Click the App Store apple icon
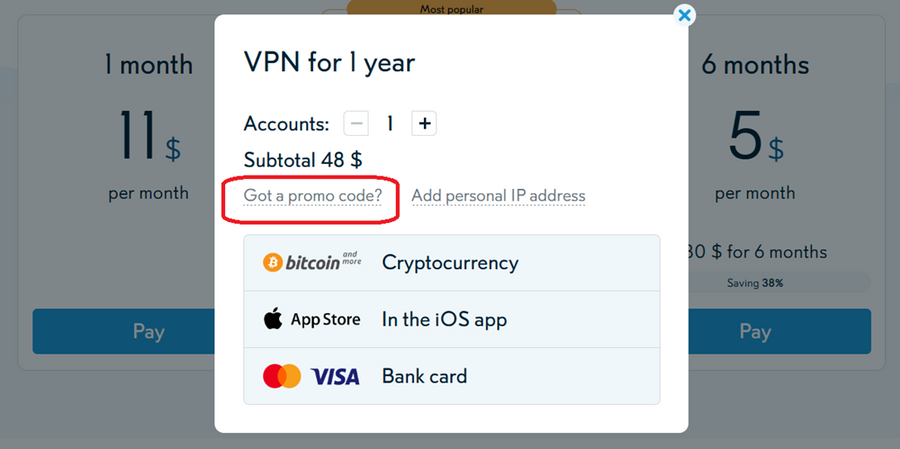900x449 pixels. (x=273, y=320)
